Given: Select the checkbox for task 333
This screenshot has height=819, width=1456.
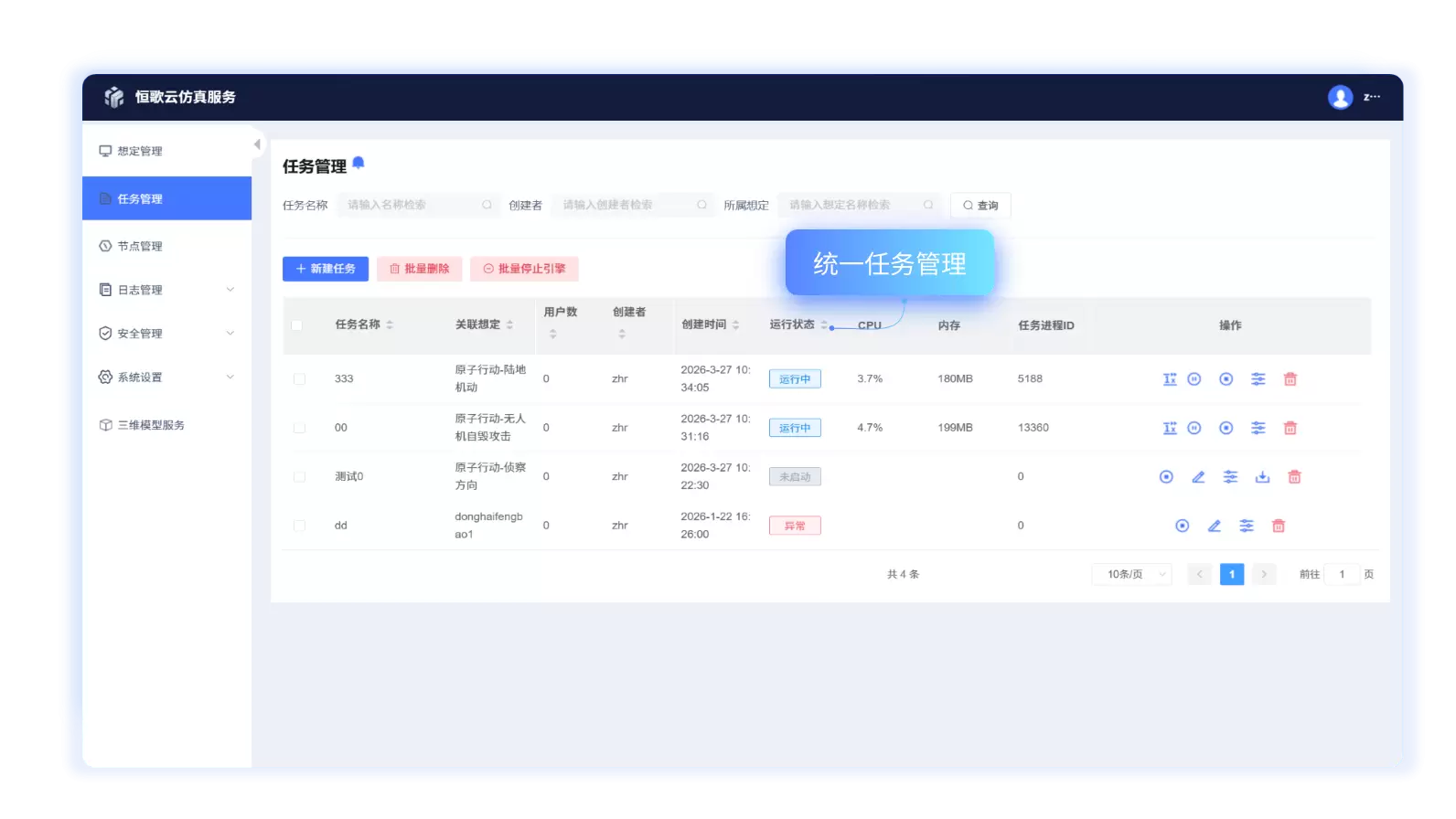Looking at the screenshot, I should coord(299,379).
